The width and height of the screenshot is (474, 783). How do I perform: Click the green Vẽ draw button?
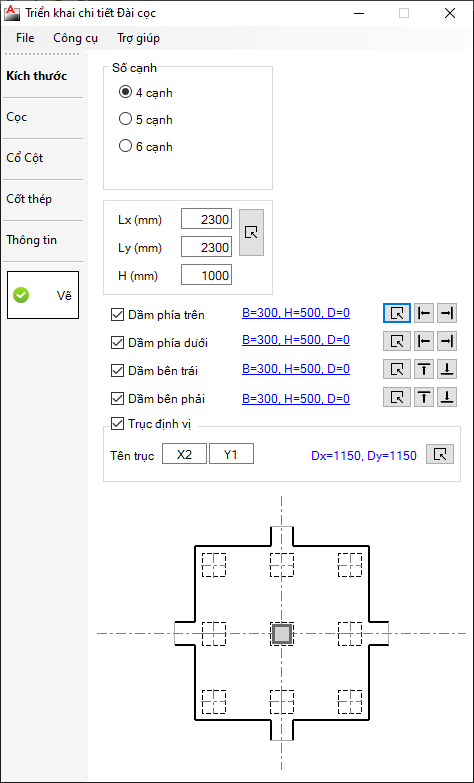(43, 295)
